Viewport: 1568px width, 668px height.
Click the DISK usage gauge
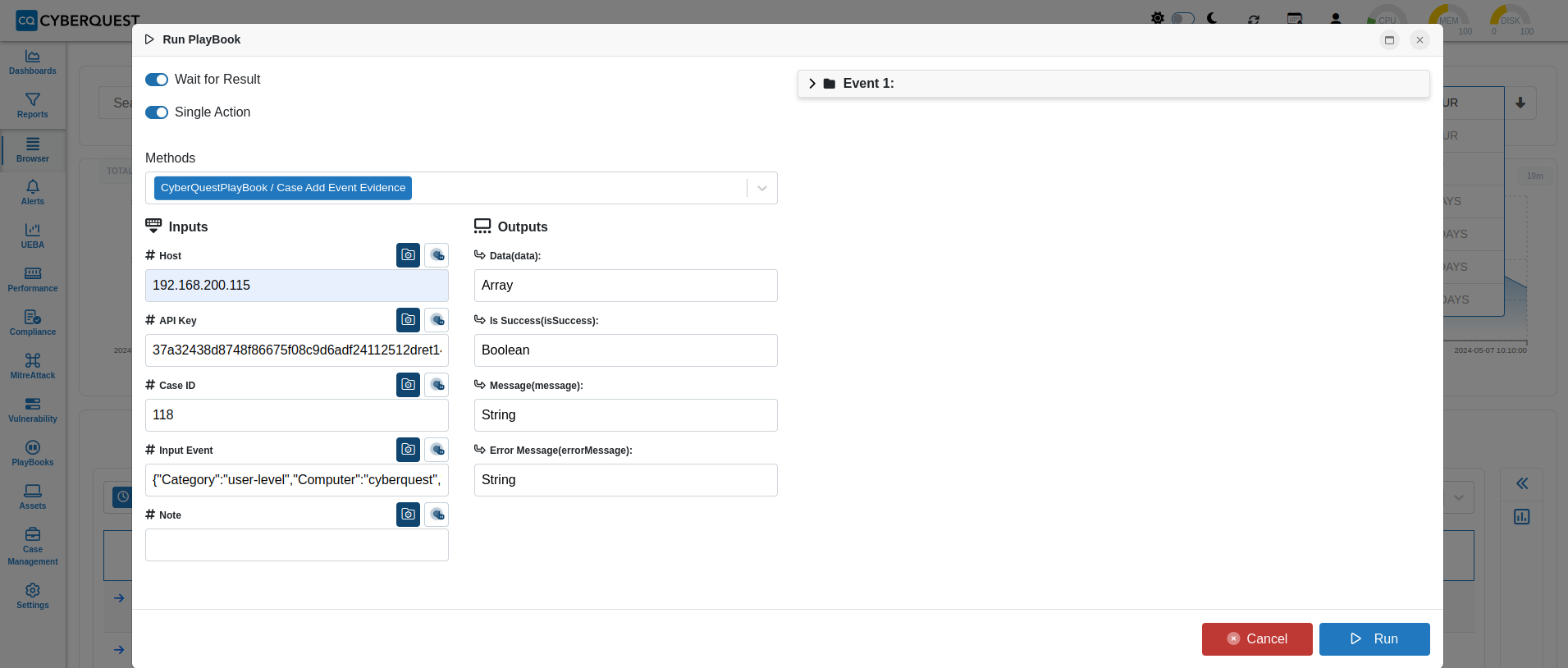pyautogui.click(x=1511, y=18)
